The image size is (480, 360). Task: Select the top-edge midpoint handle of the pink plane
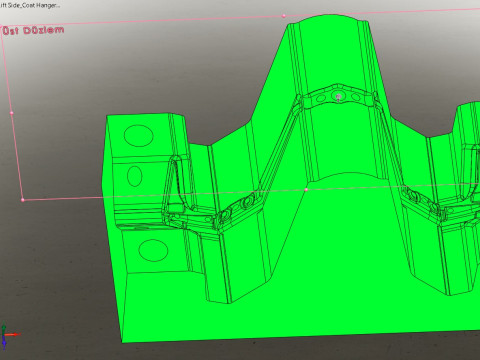pyautogui.click(x=284, y=16)
